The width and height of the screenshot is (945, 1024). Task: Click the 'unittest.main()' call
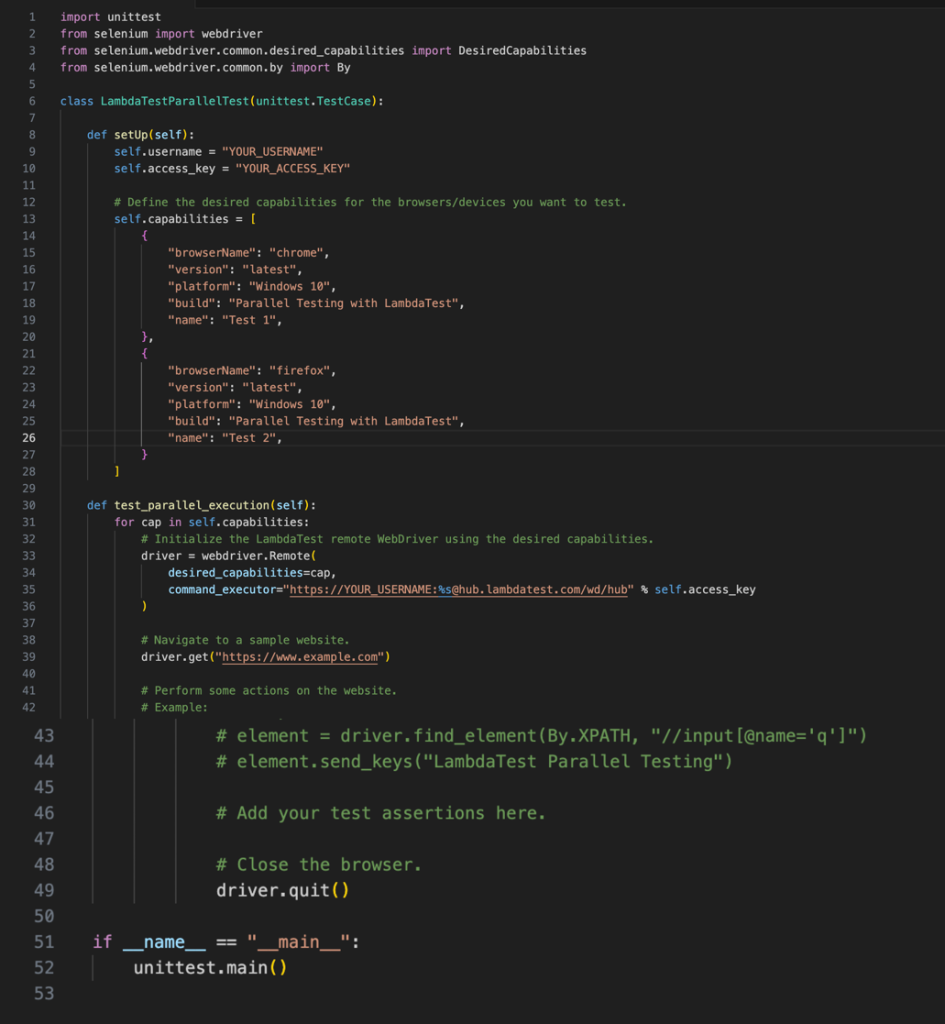click(210, 967)
